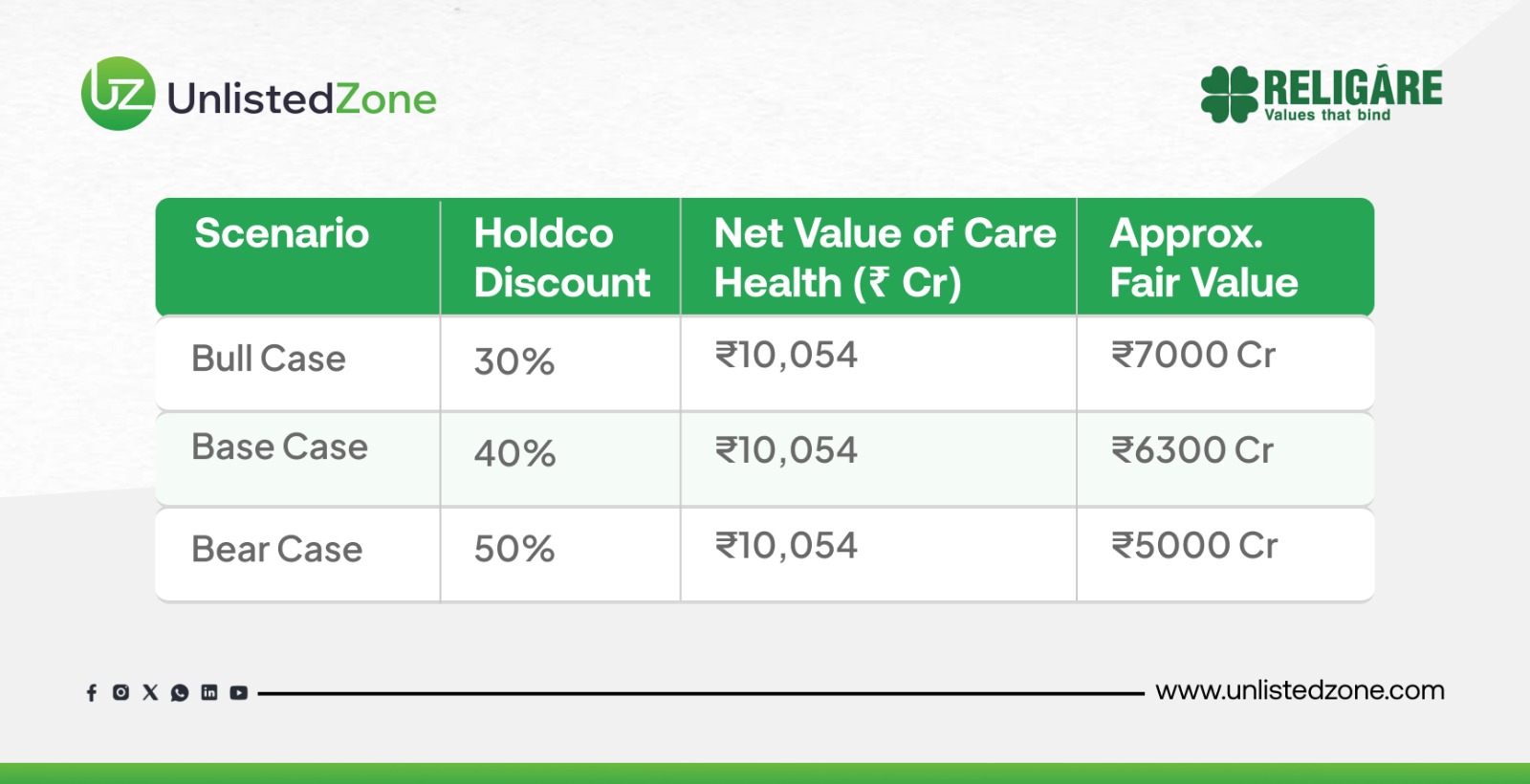The height and width of the screenshot is (784, 1530).
Task: Click the LinkedIn icon
Action: [209, 692]
